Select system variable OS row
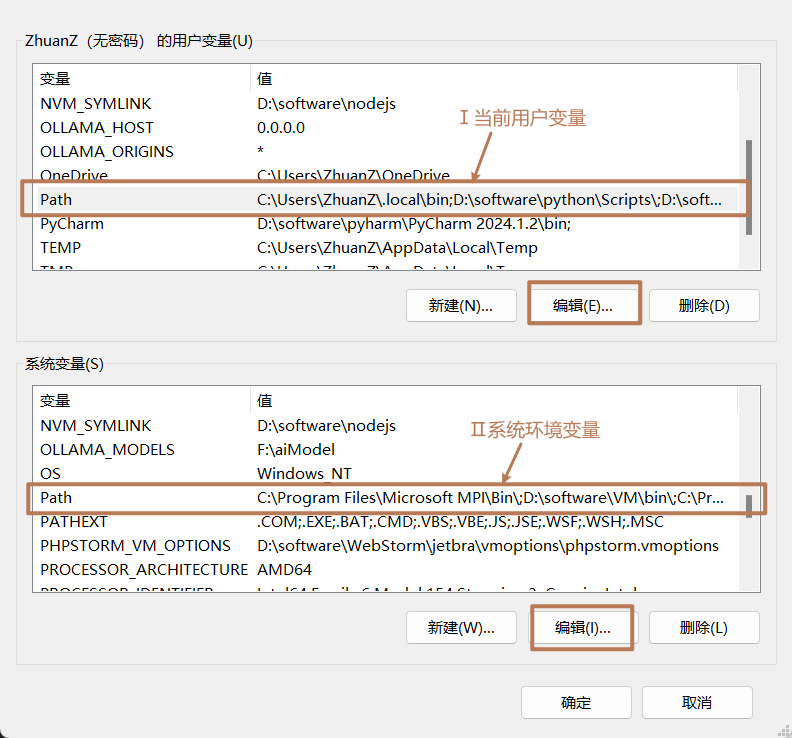The height and width of the screenshot is (738, 792). 388,473
